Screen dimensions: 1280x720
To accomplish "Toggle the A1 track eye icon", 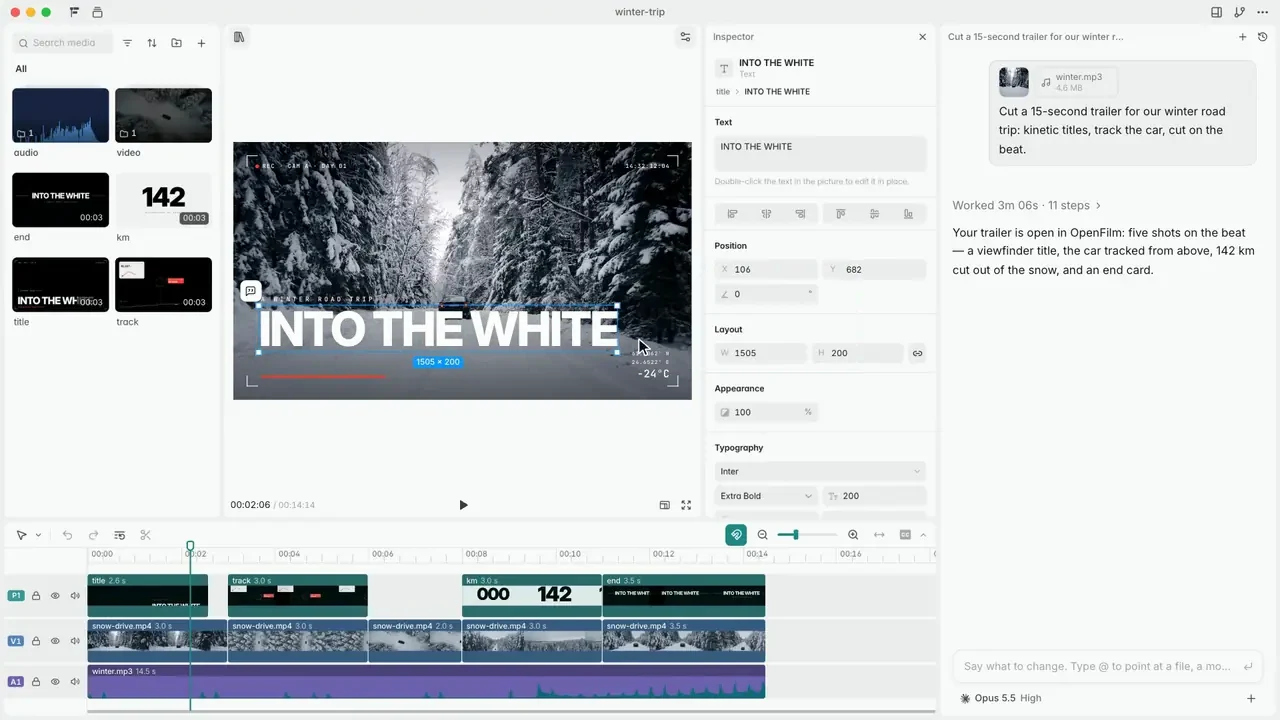I will pyautogui.click(x=55, y=682).
